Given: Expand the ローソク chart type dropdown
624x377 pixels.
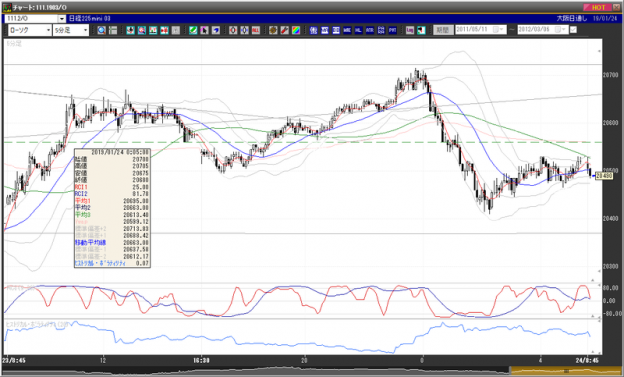Looking at the screenshot, I should 30,30.
